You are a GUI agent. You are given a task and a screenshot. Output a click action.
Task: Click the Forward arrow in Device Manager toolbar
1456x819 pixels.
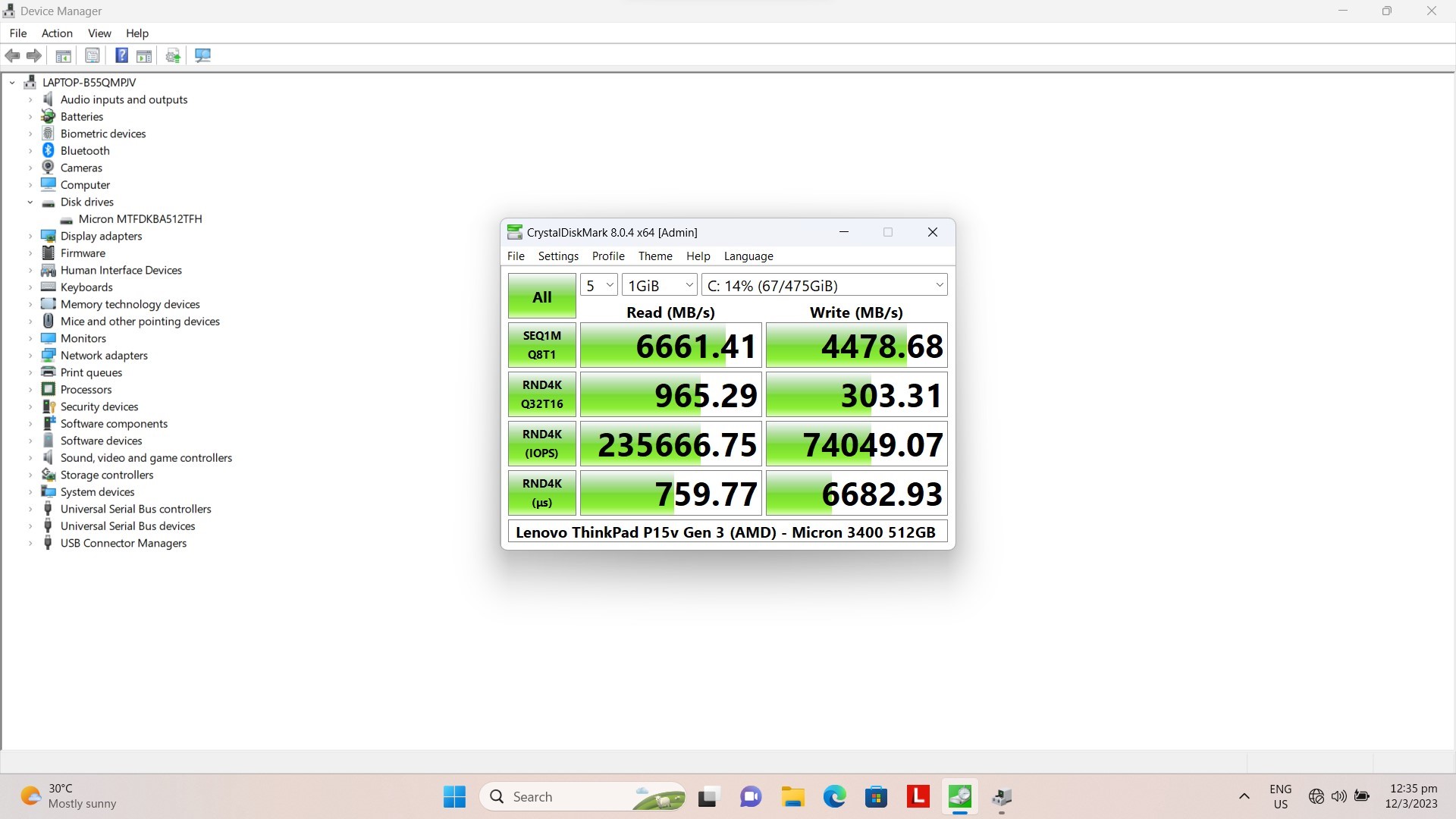[x=34, y=55]
